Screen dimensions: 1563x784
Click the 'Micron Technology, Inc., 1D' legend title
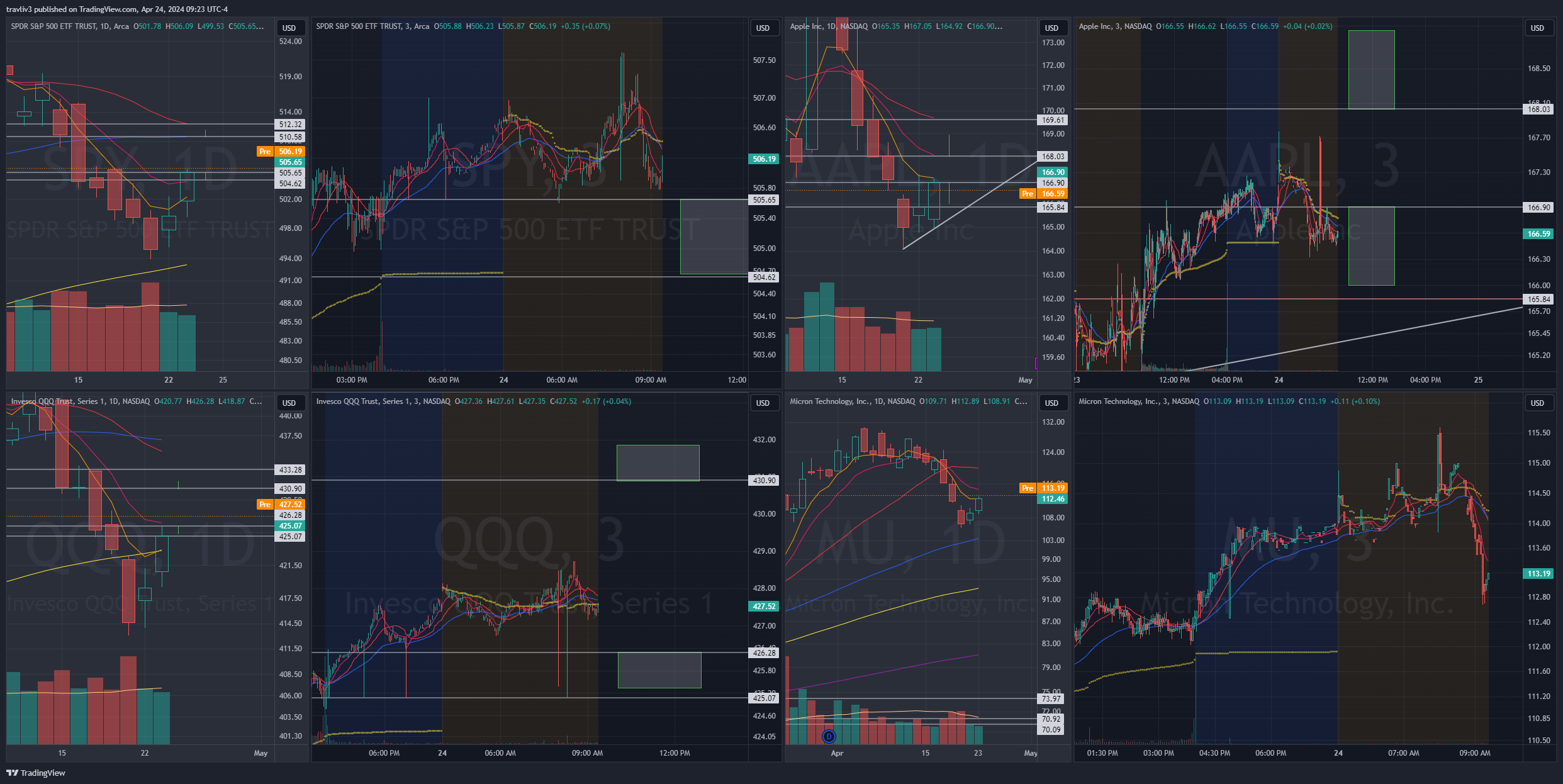[x=837, y=401]
